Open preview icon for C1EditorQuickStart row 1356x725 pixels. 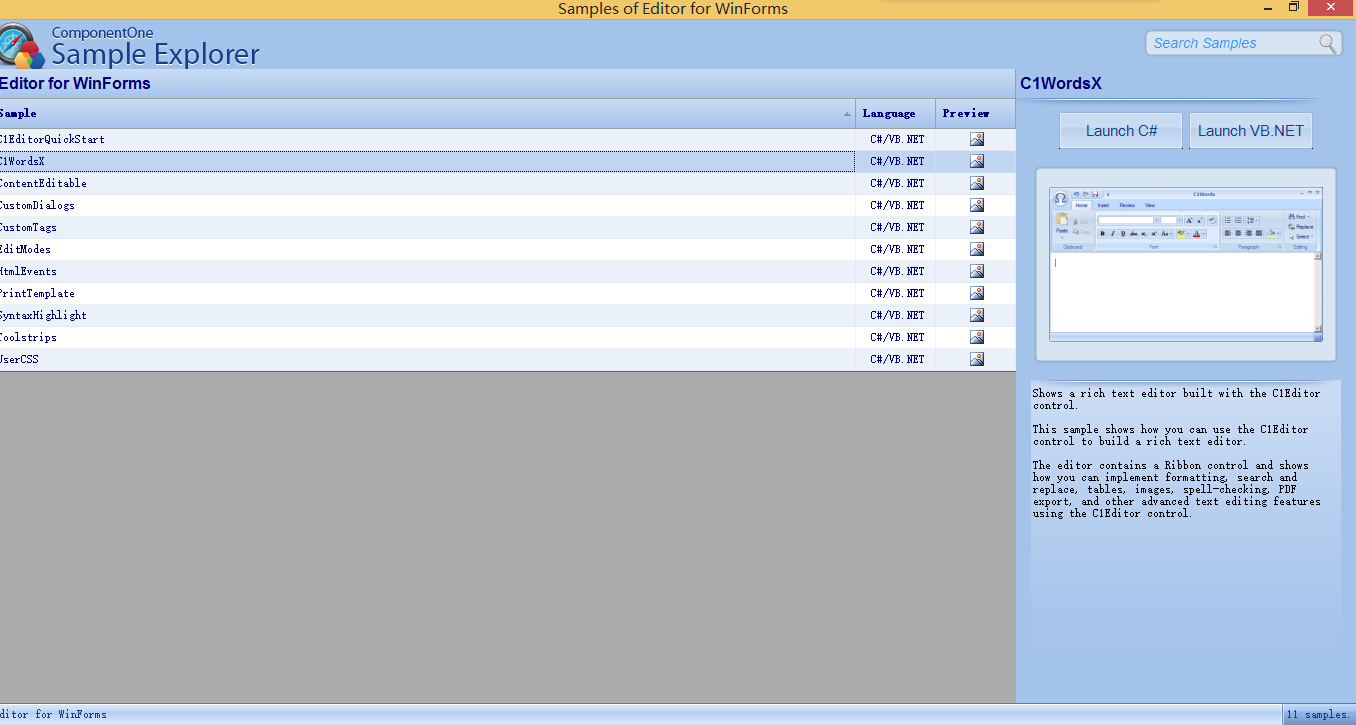tap(976, 139)
